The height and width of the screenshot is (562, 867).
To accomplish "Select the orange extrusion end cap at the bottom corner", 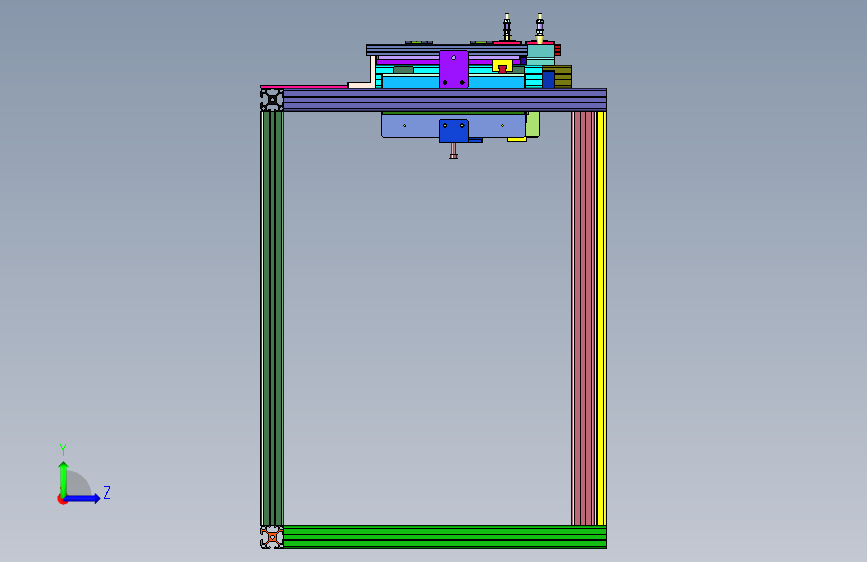I will tap(272, 537).
